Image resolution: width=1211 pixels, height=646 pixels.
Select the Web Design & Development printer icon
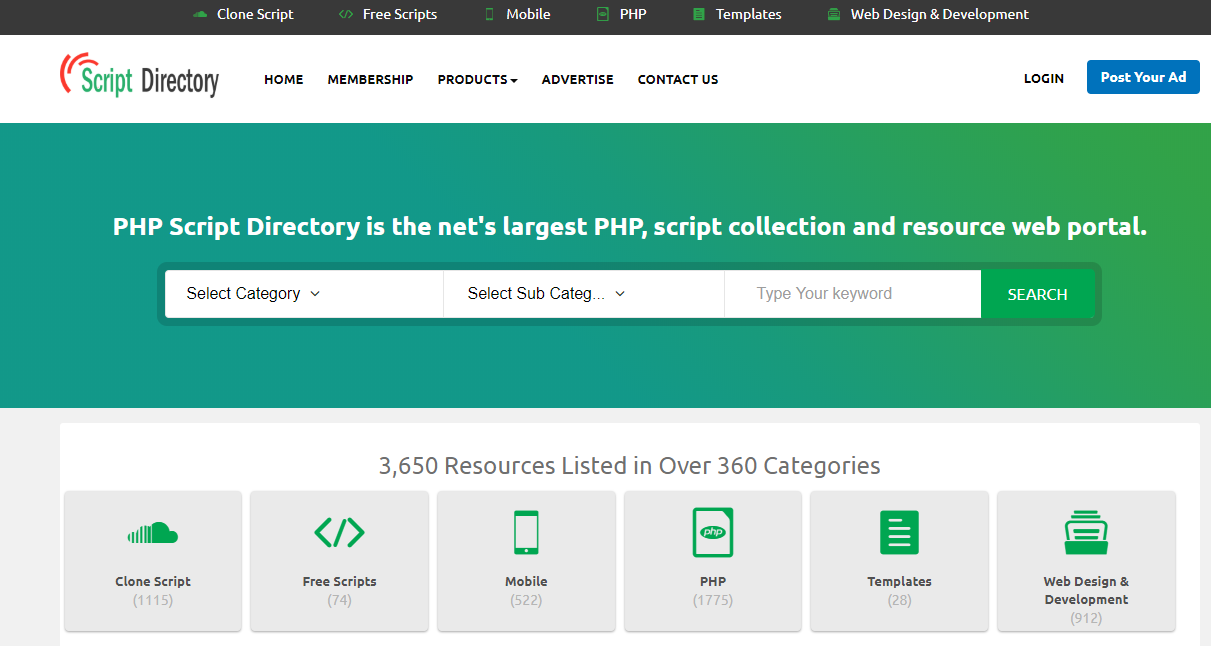pyautogui.click(x=1086, y=532)
